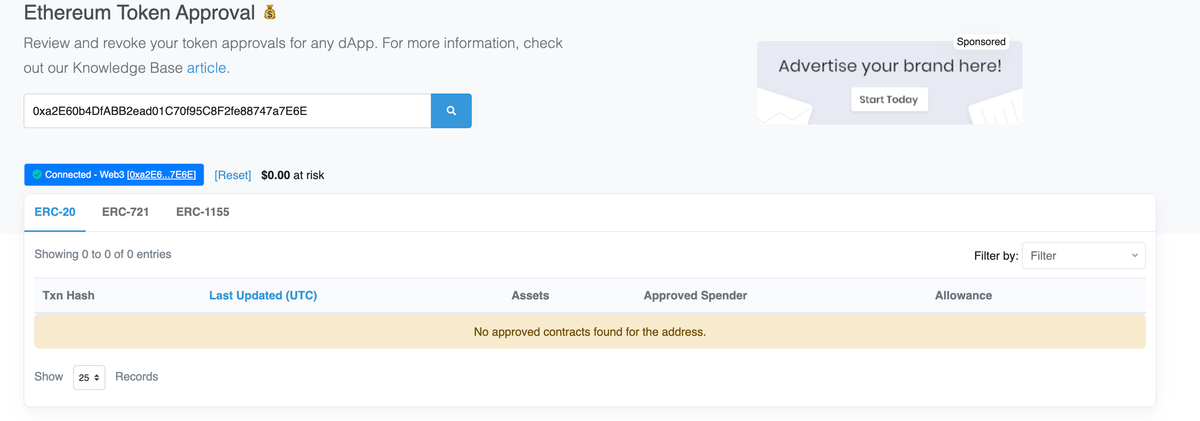Switch to the ERC-721 tab
1200x421 pixels.
(x=125, y=212)
